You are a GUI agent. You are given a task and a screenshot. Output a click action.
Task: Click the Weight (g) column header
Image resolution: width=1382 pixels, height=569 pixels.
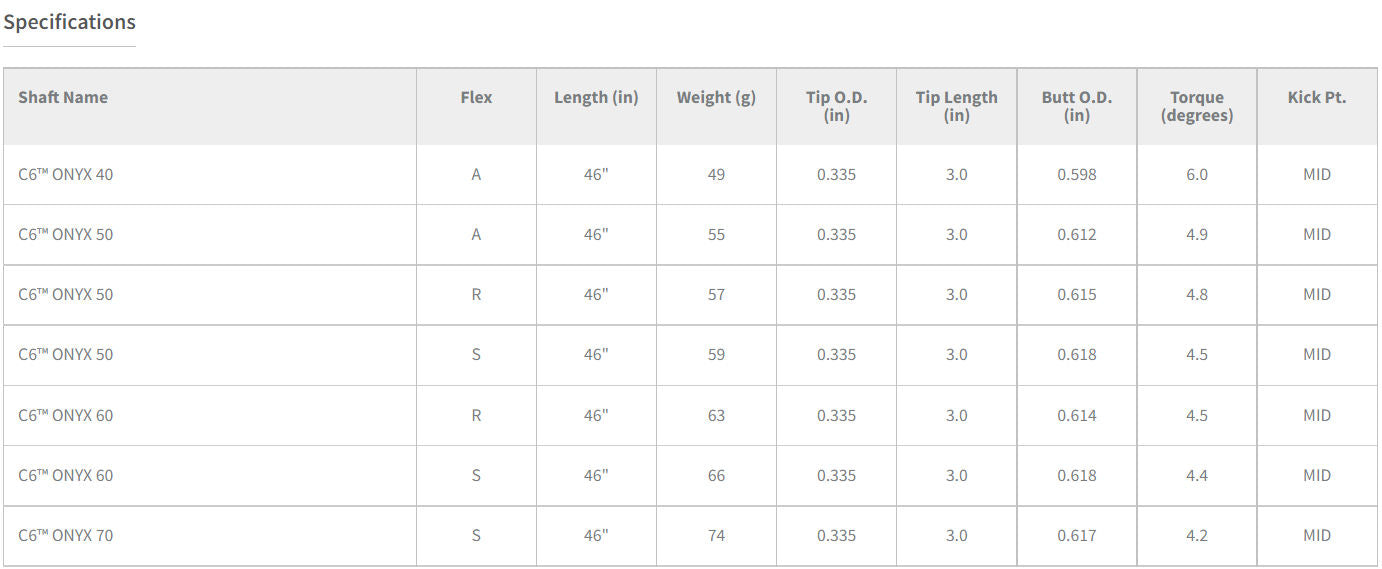point(716,97)
